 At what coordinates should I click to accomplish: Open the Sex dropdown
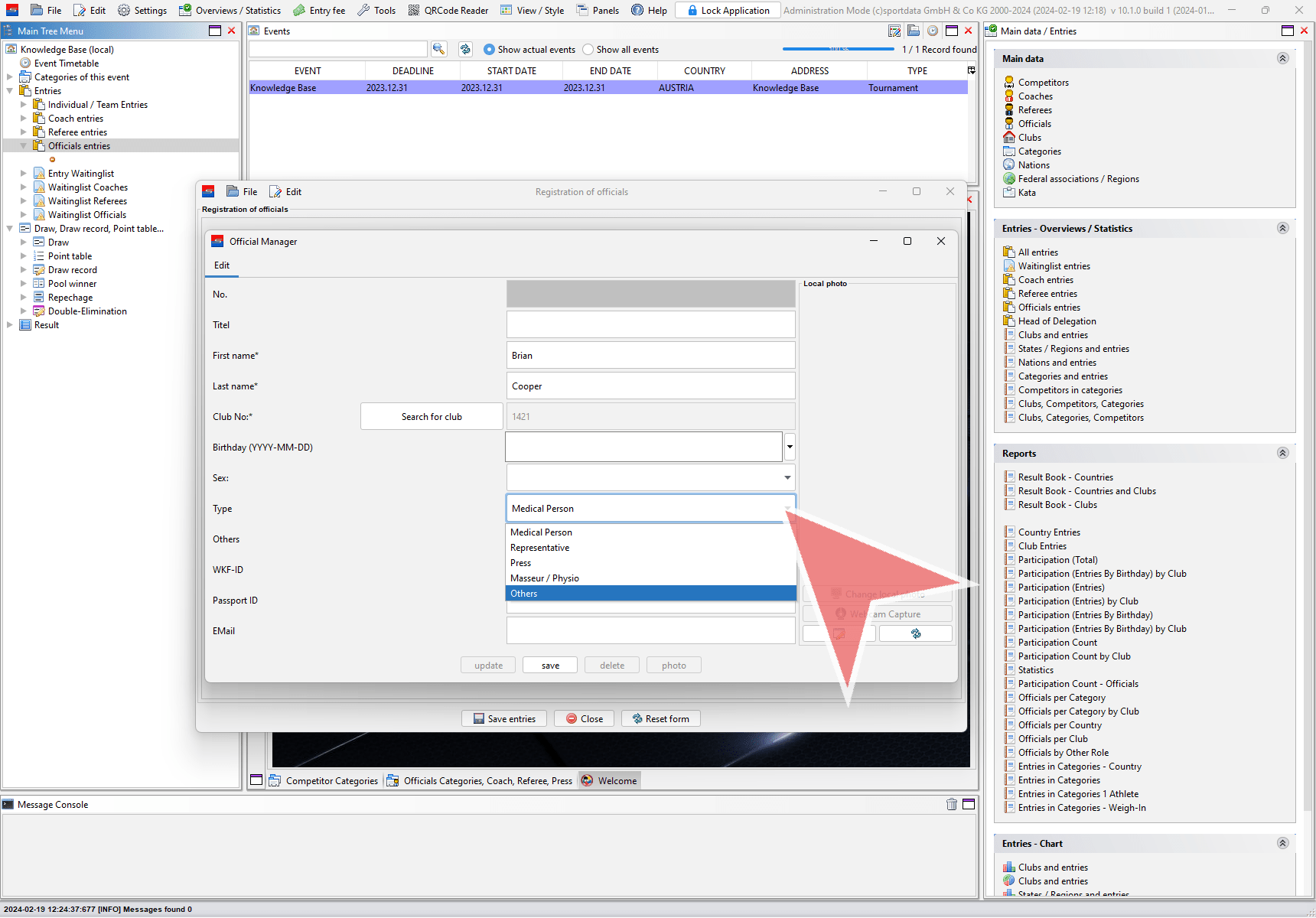[x=787, y=477]
